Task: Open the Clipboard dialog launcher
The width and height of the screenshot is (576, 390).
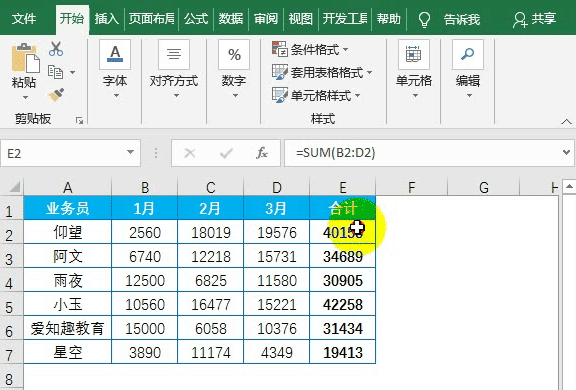Action: pyautogui.click(x=79, y=120)
